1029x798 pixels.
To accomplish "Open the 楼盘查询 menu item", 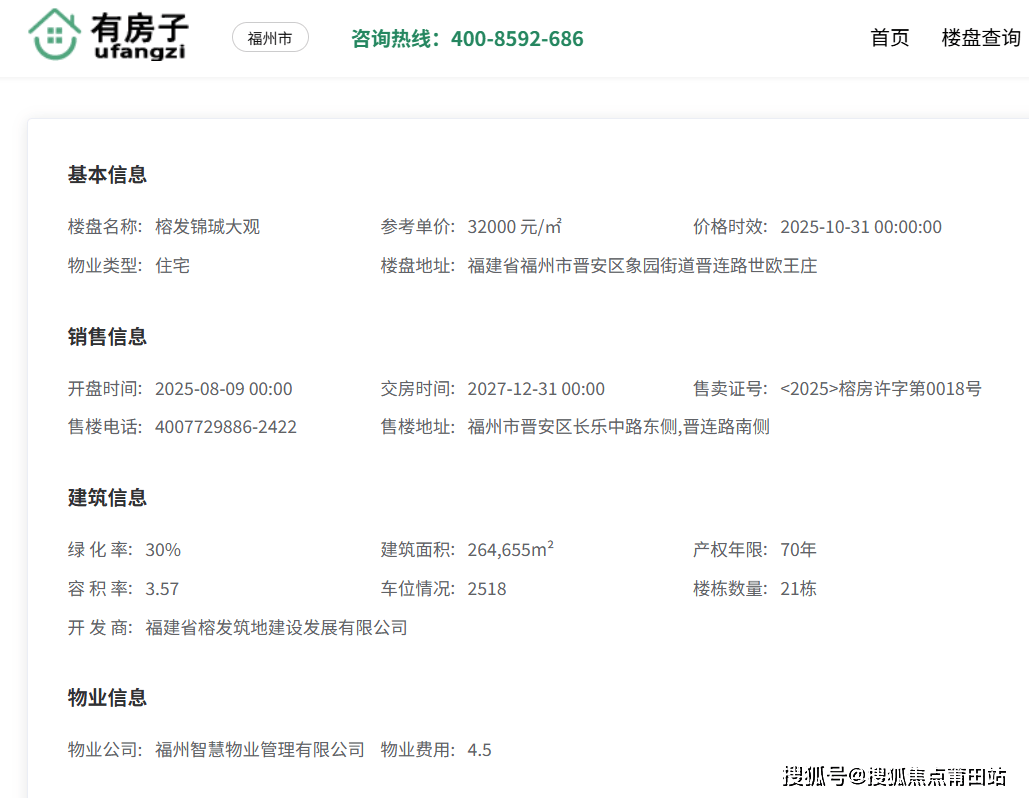I will [x=981, y=38].
